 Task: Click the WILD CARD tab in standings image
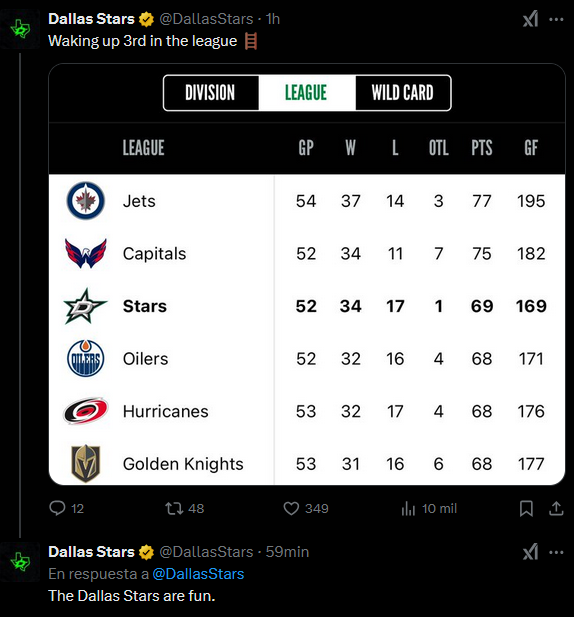[x=402, y=93]
